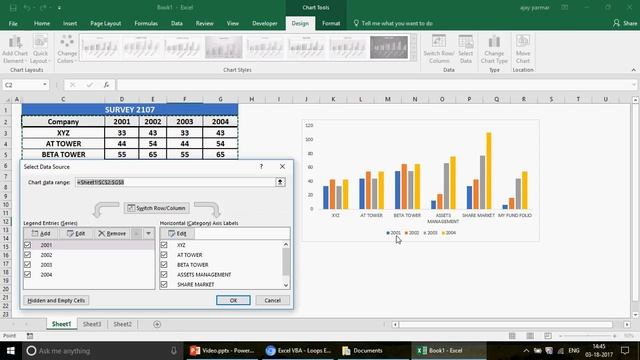Click Select Data ribbon icon
The height and width of the screenshot is (360, 640).
466,49
